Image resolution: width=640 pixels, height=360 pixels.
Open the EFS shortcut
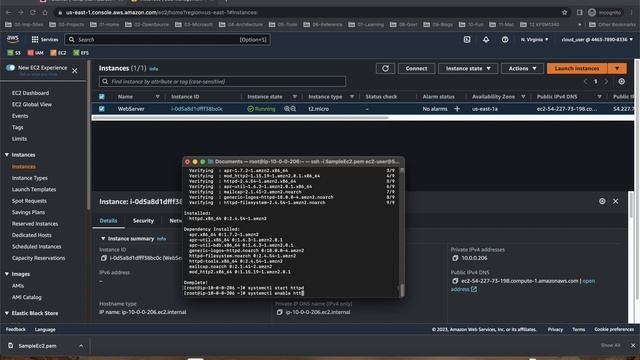tap(81, 53)
